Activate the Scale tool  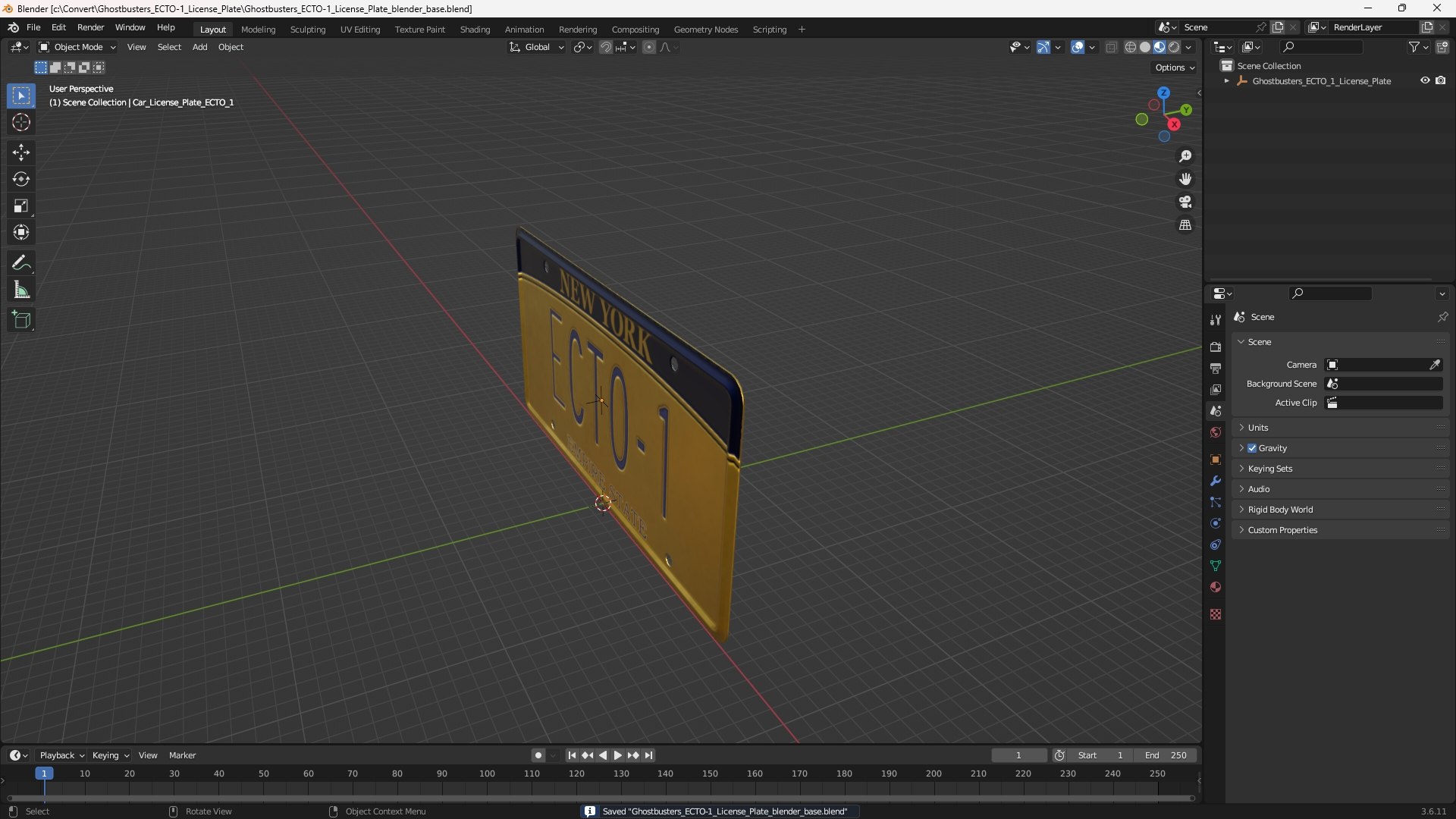point(21,206)
